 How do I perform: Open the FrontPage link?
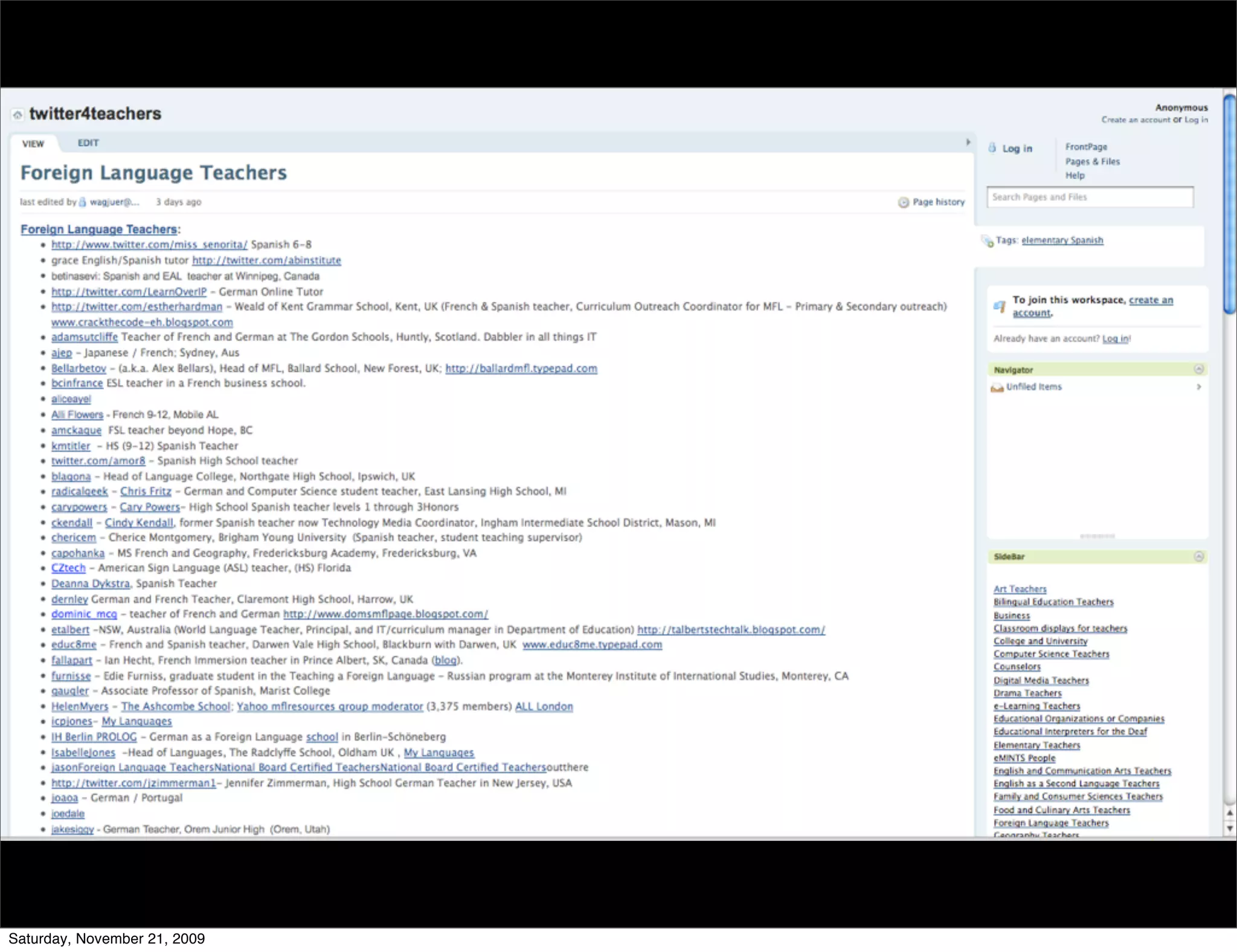pyautogui.click(x=1086, y=147)
